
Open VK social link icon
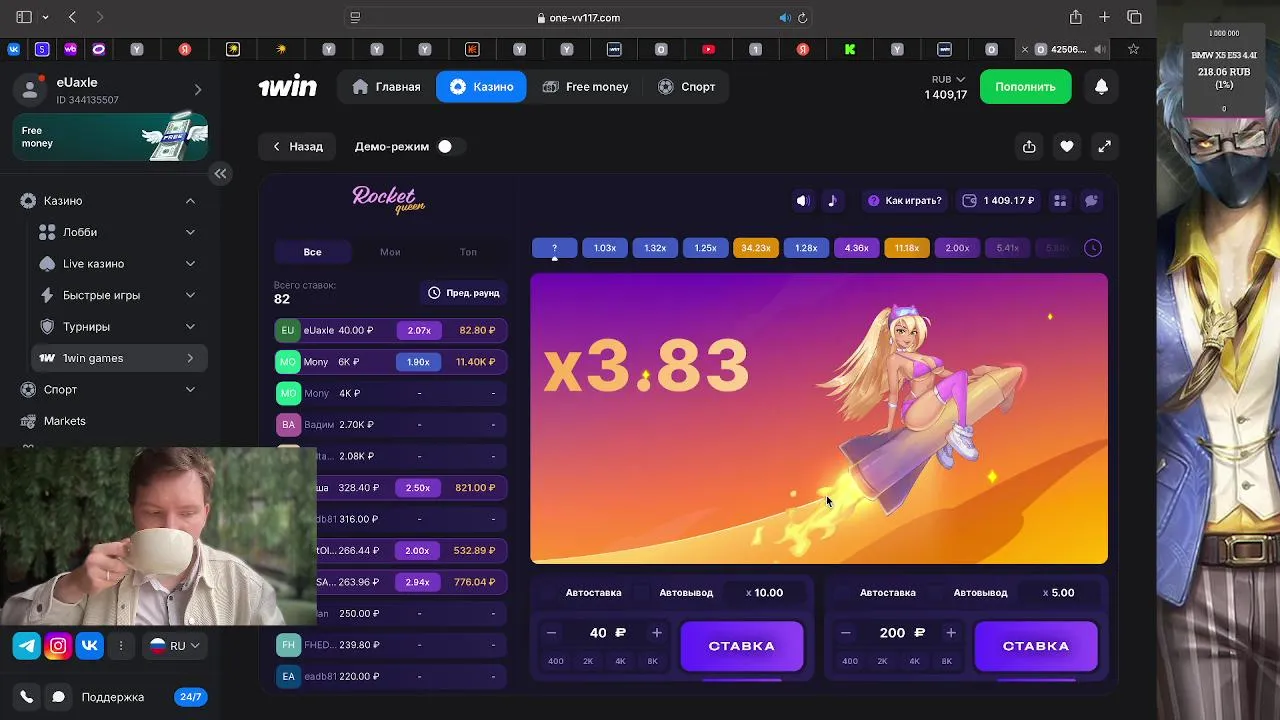click(90, 646)
